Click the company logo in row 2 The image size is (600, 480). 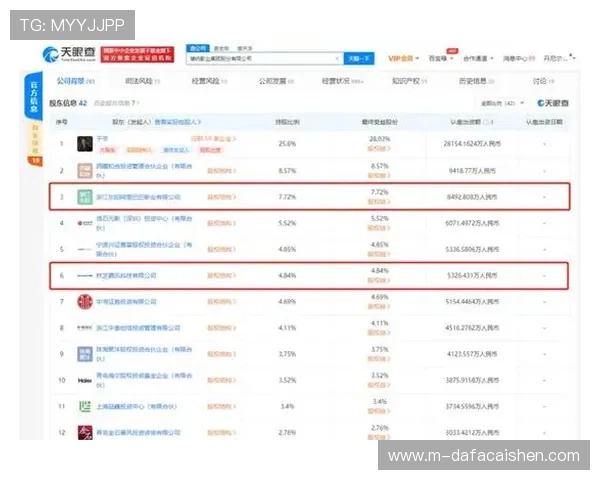point(85,171)
